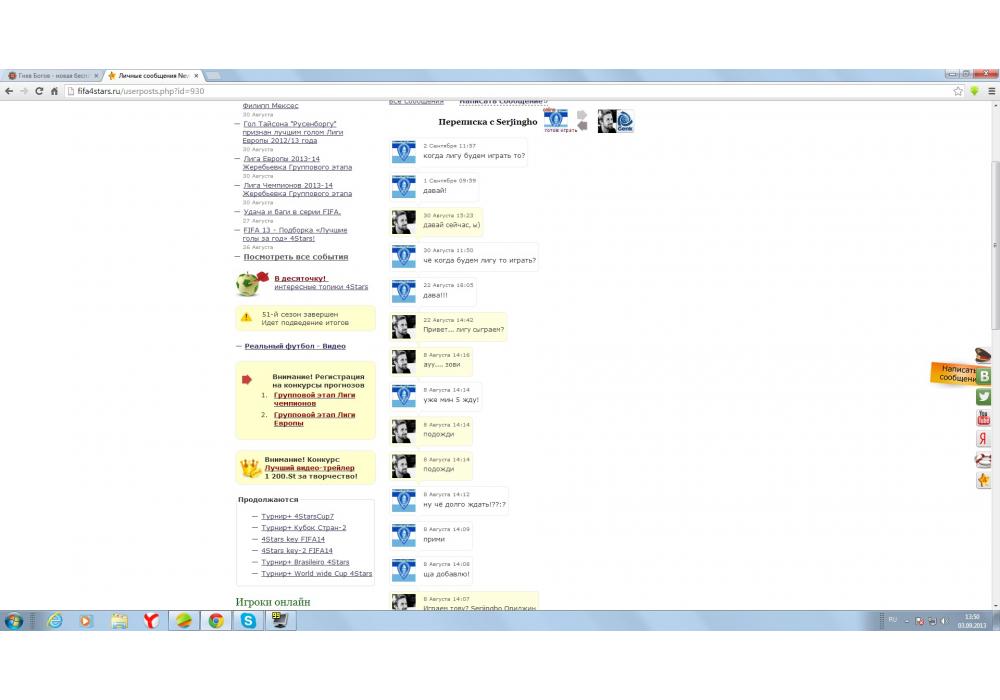Click the VK share icon on right sidebar
The image size is (1000, 700).
984,376
